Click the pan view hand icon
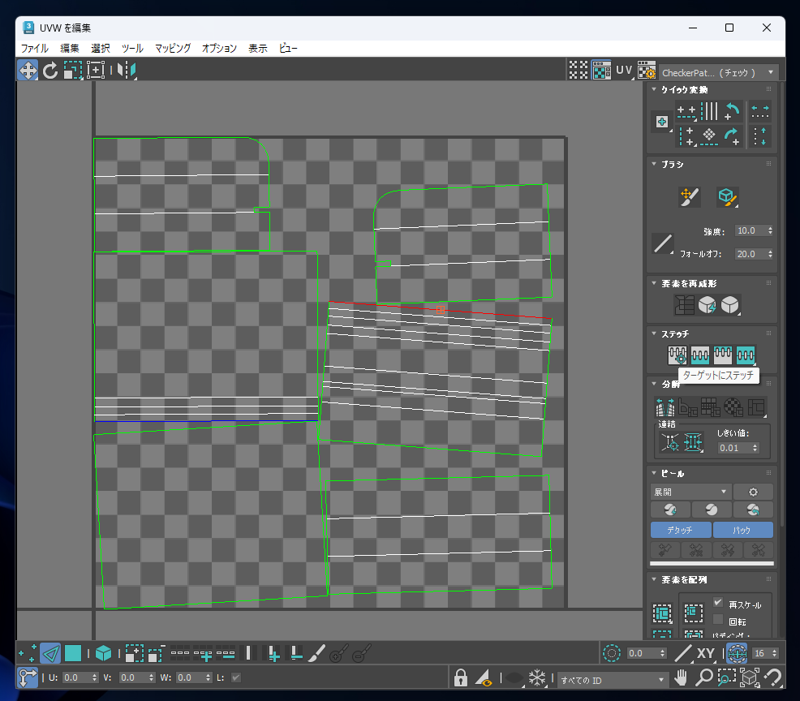800x701 pixels. pyautogui.click(x=681, y=678)
